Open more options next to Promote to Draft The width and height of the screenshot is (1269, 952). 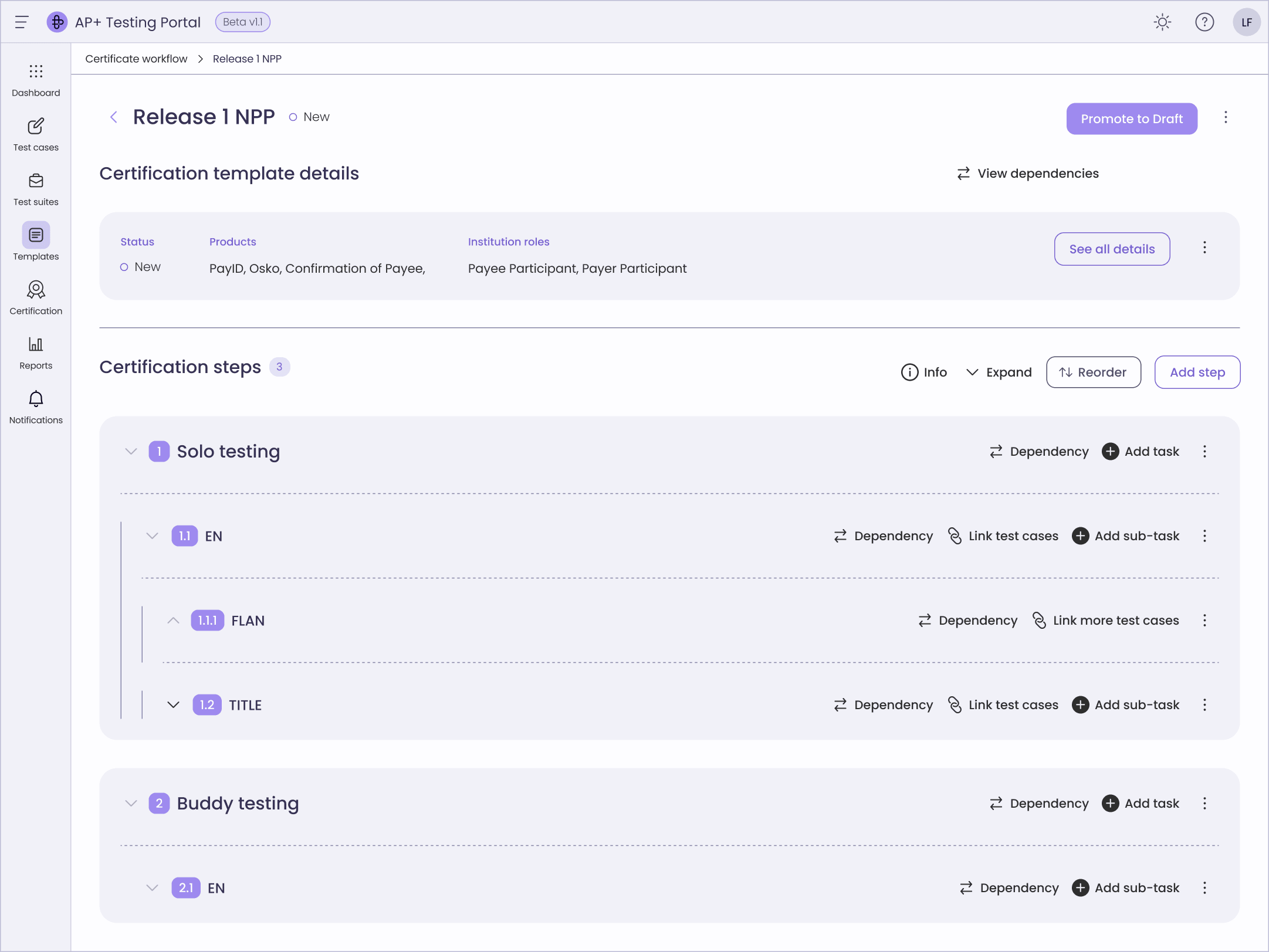(x=1226, y=117)
